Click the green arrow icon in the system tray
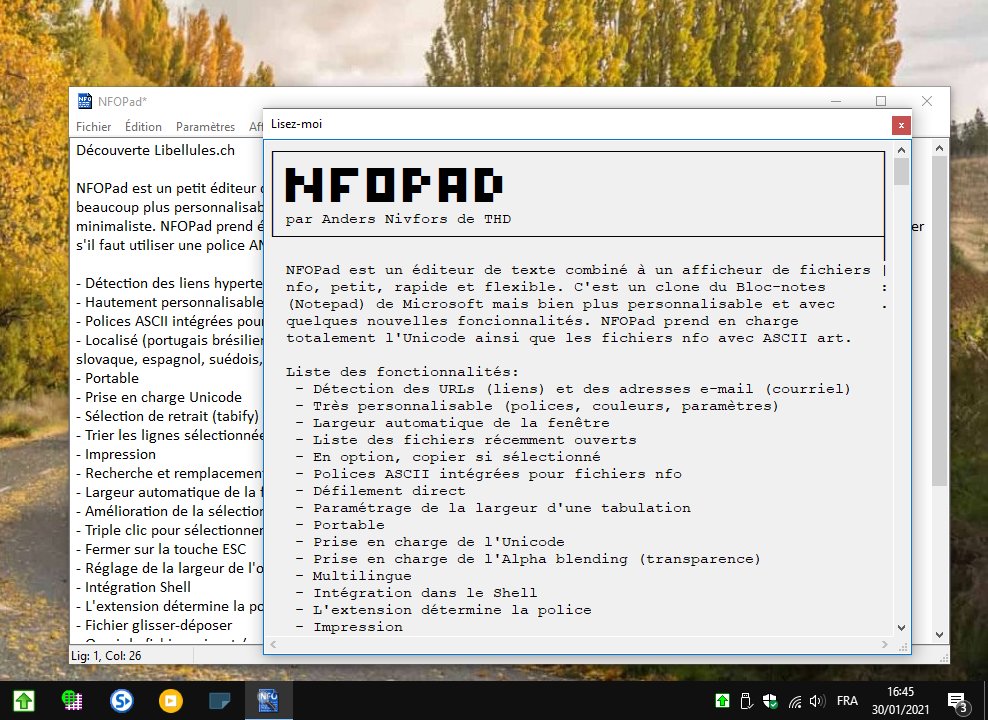 tap(722, 700)
